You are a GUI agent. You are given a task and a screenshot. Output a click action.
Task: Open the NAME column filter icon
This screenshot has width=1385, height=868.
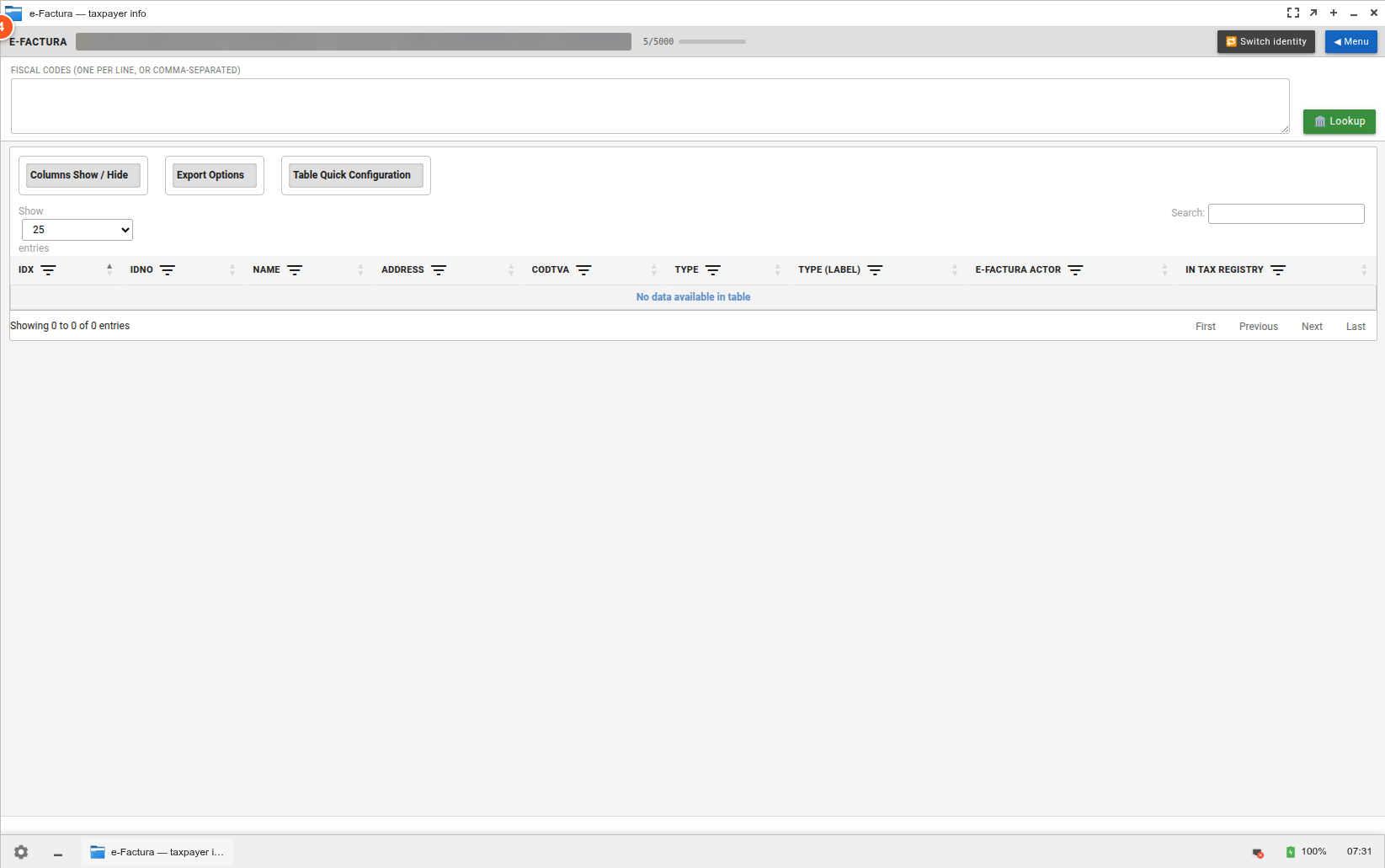[x=295, y=270]
